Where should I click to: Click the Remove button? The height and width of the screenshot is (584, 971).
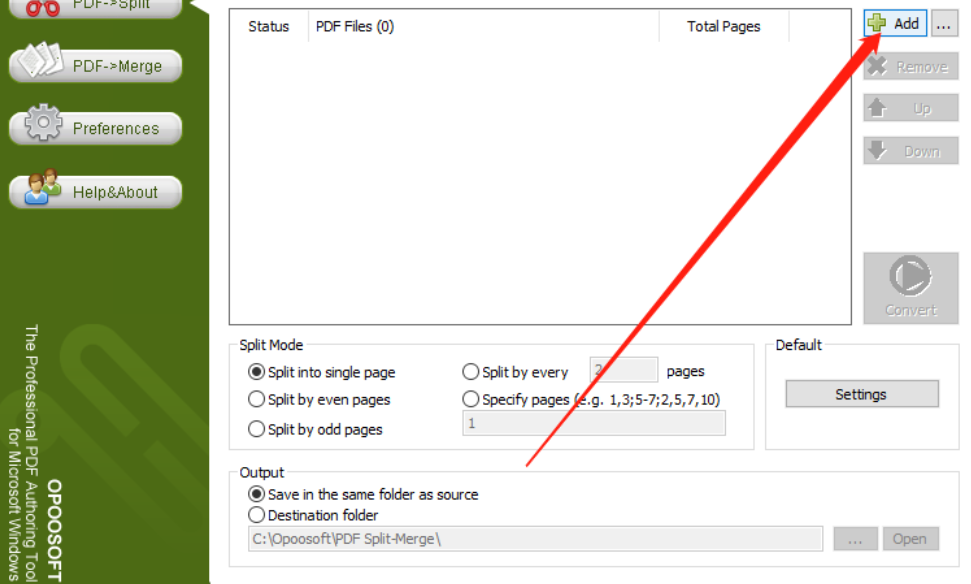pos(911,66)
